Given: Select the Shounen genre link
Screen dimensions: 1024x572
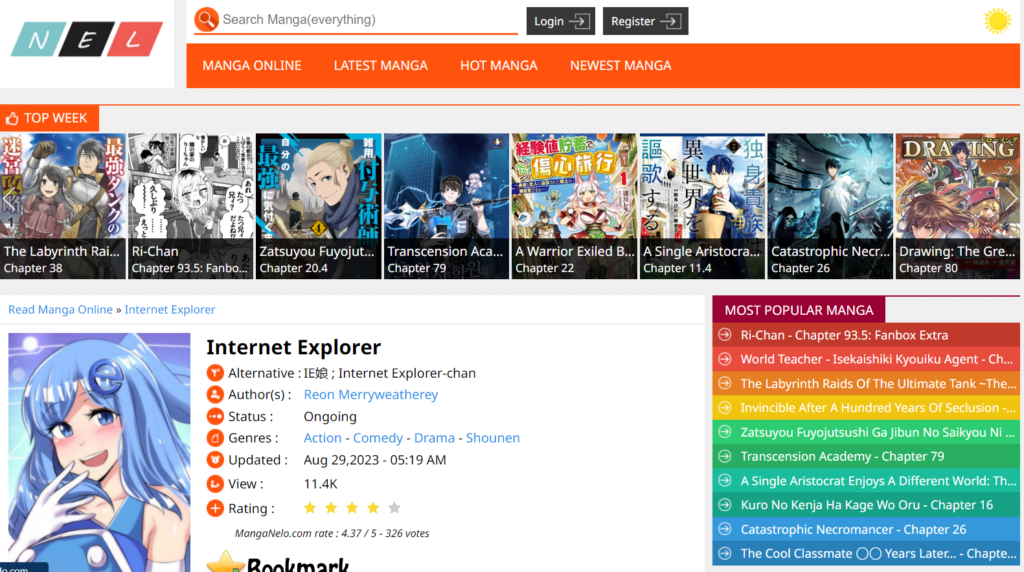Looking at the screenshot, I should (492, 438).
